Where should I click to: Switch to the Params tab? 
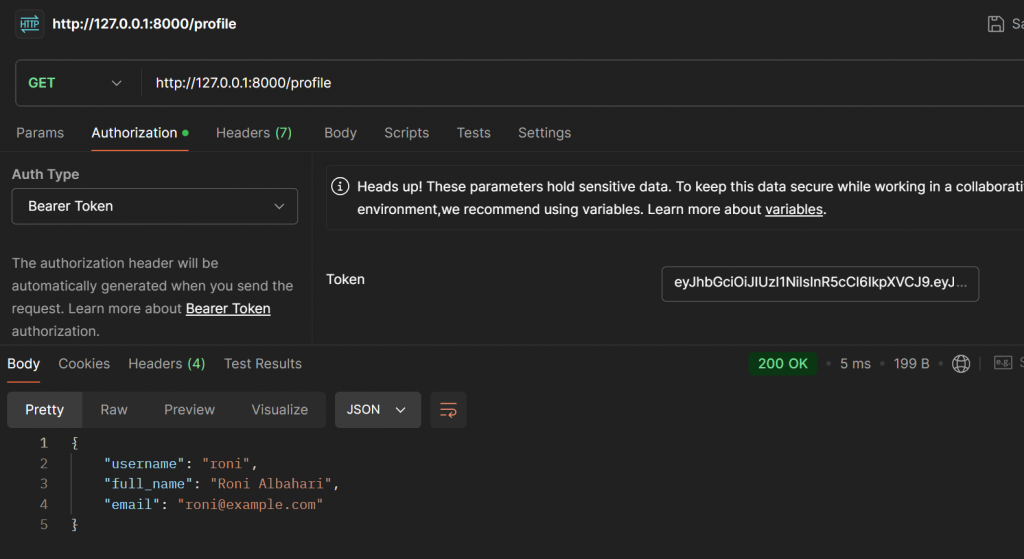40,133
